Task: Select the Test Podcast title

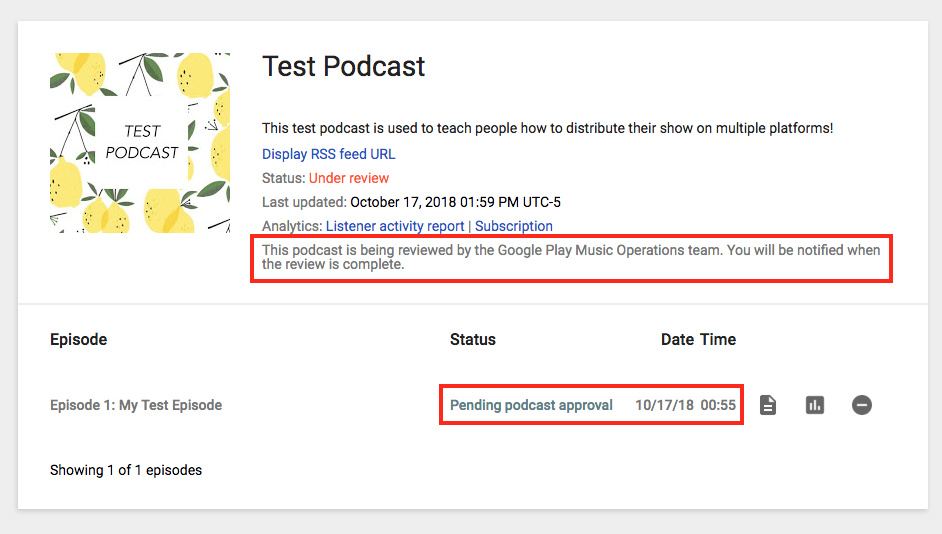Action: [x=344, y=66]
